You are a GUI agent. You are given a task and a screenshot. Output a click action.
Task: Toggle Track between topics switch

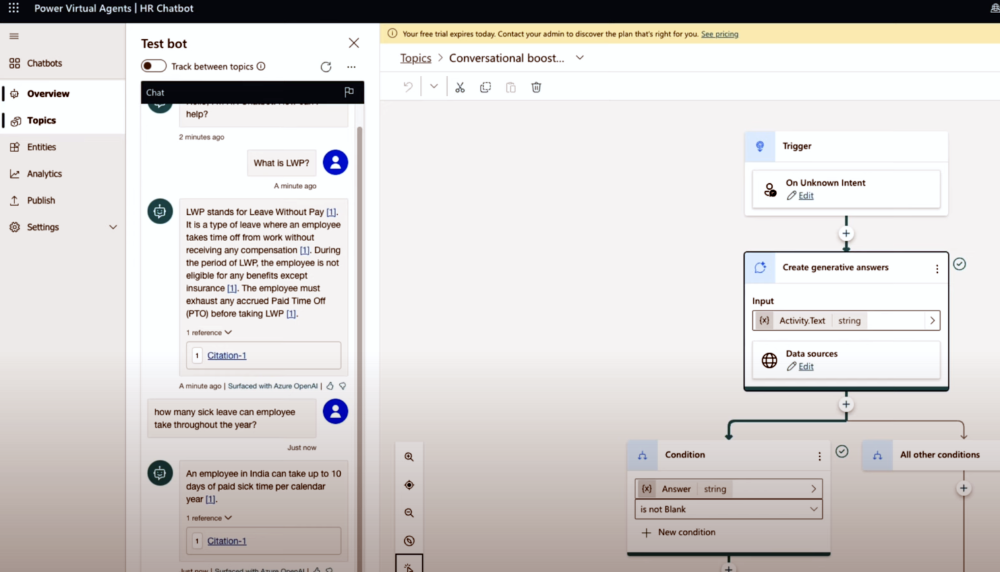click(153, 66)
